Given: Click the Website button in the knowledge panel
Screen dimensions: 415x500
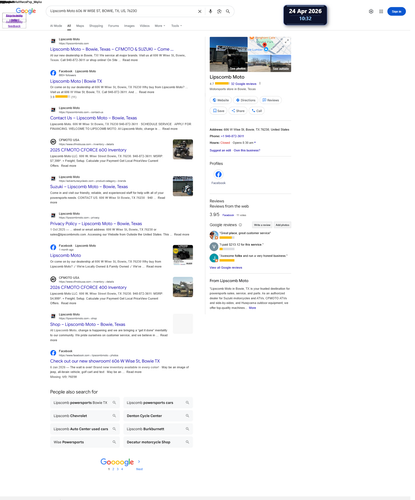Looking at the screenshot, I should pos(221,100).
